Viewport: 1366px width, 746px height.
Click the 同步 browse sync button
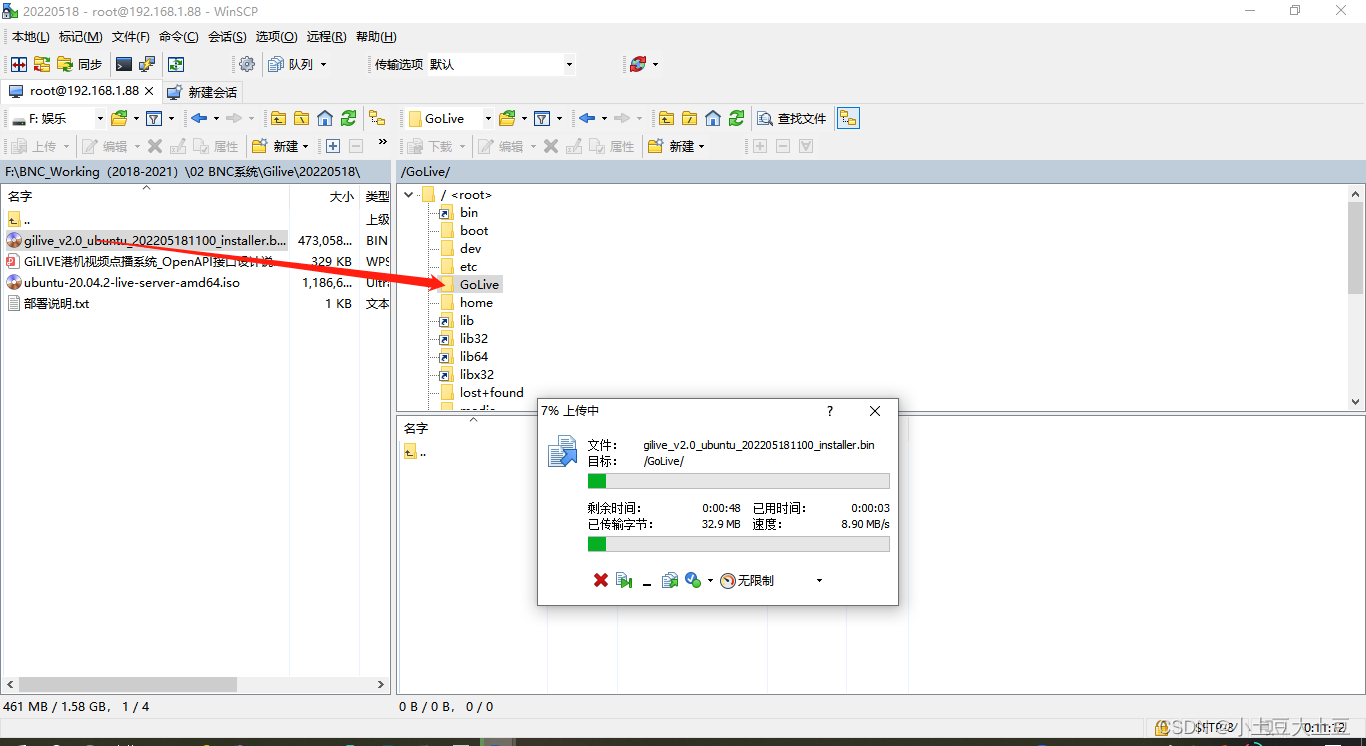(80, 64)
